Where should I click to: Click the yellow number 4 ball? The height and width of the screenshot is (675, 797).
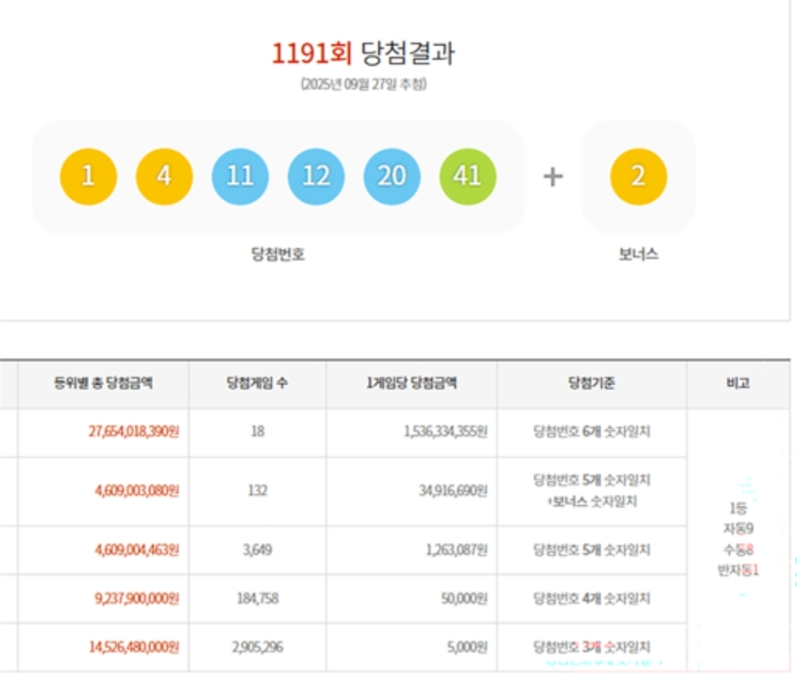(x=164, y=177)
